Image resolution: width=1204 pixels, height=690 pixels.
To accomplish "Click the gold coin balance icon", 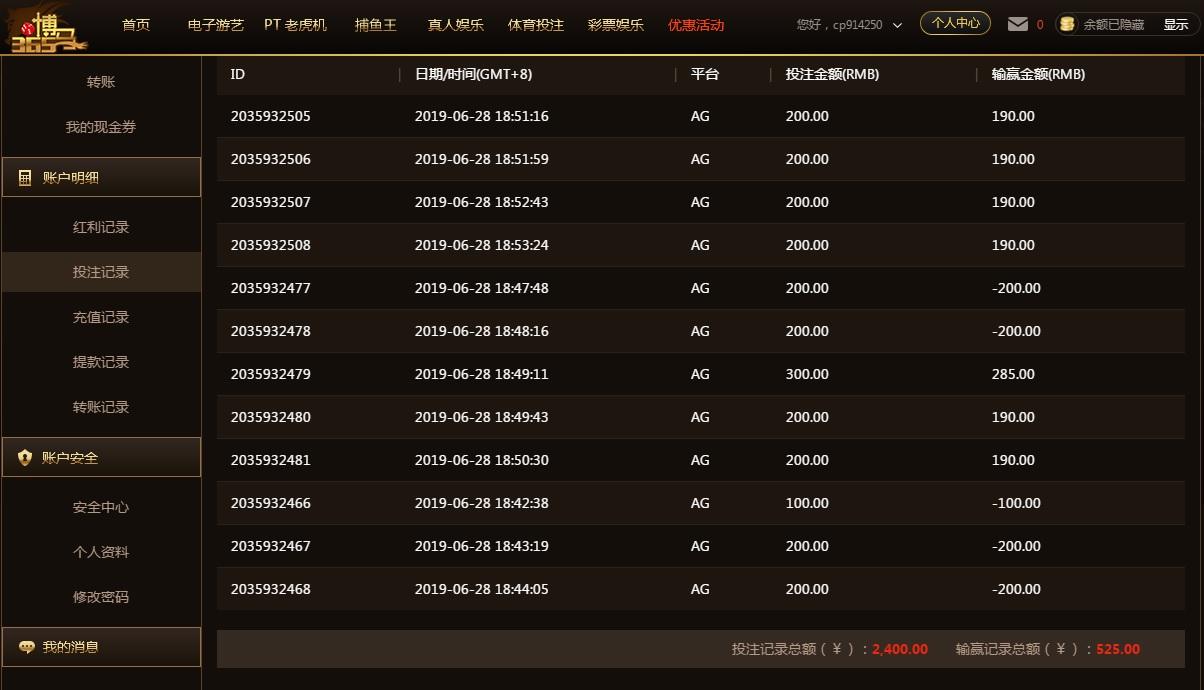I will (1067, 23).
